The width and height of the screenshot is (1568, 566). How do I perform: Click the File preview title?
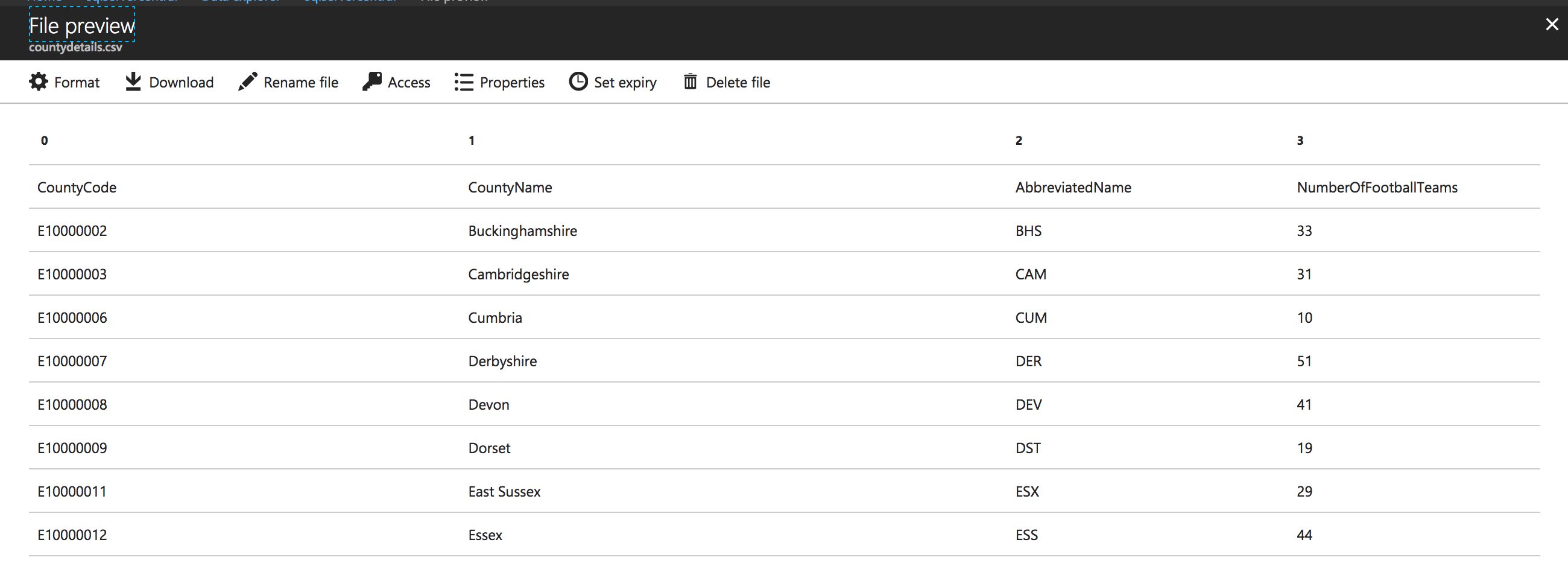tap(81, 25)
